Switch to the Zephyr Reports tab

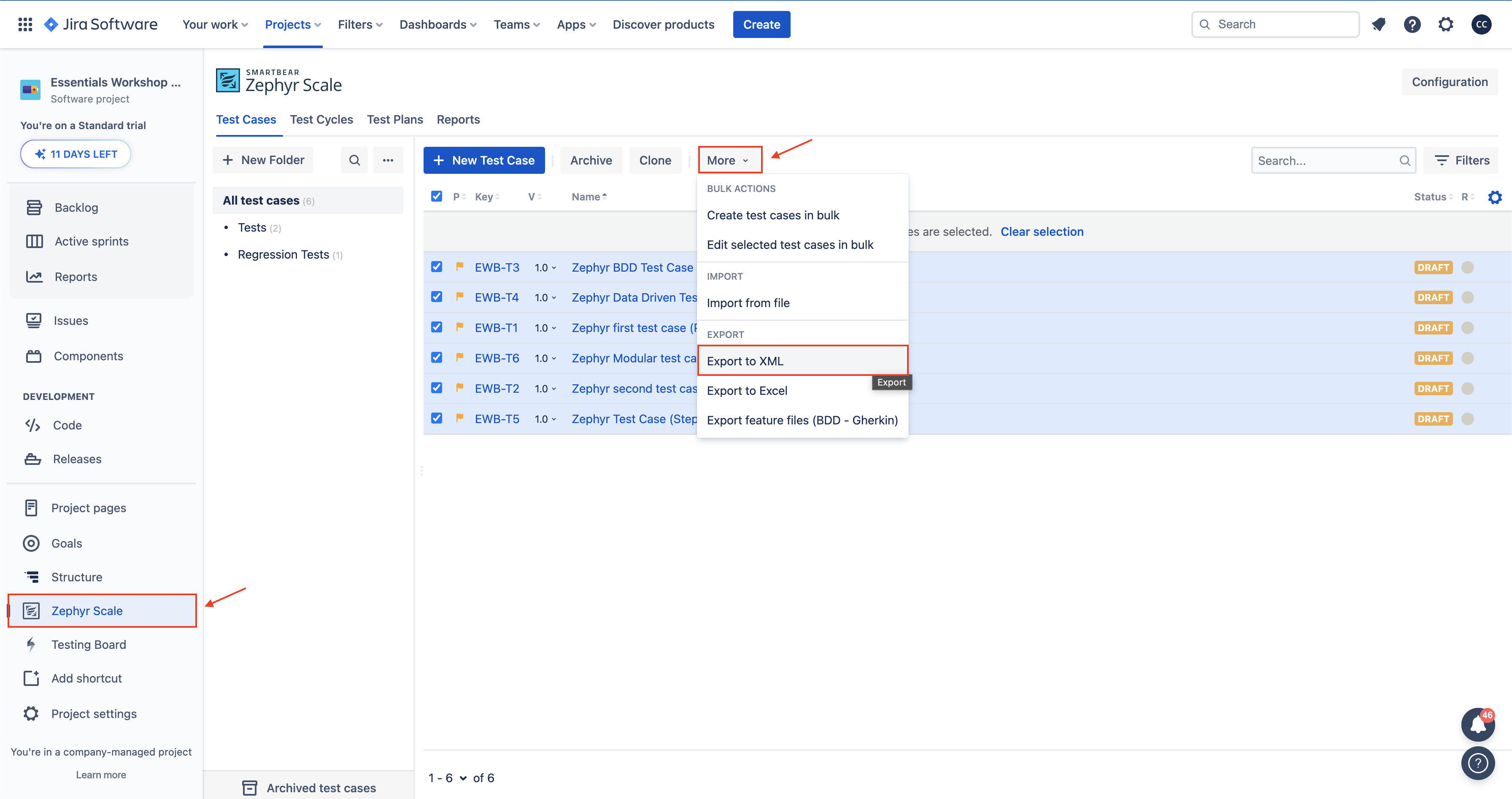point(458,119)
